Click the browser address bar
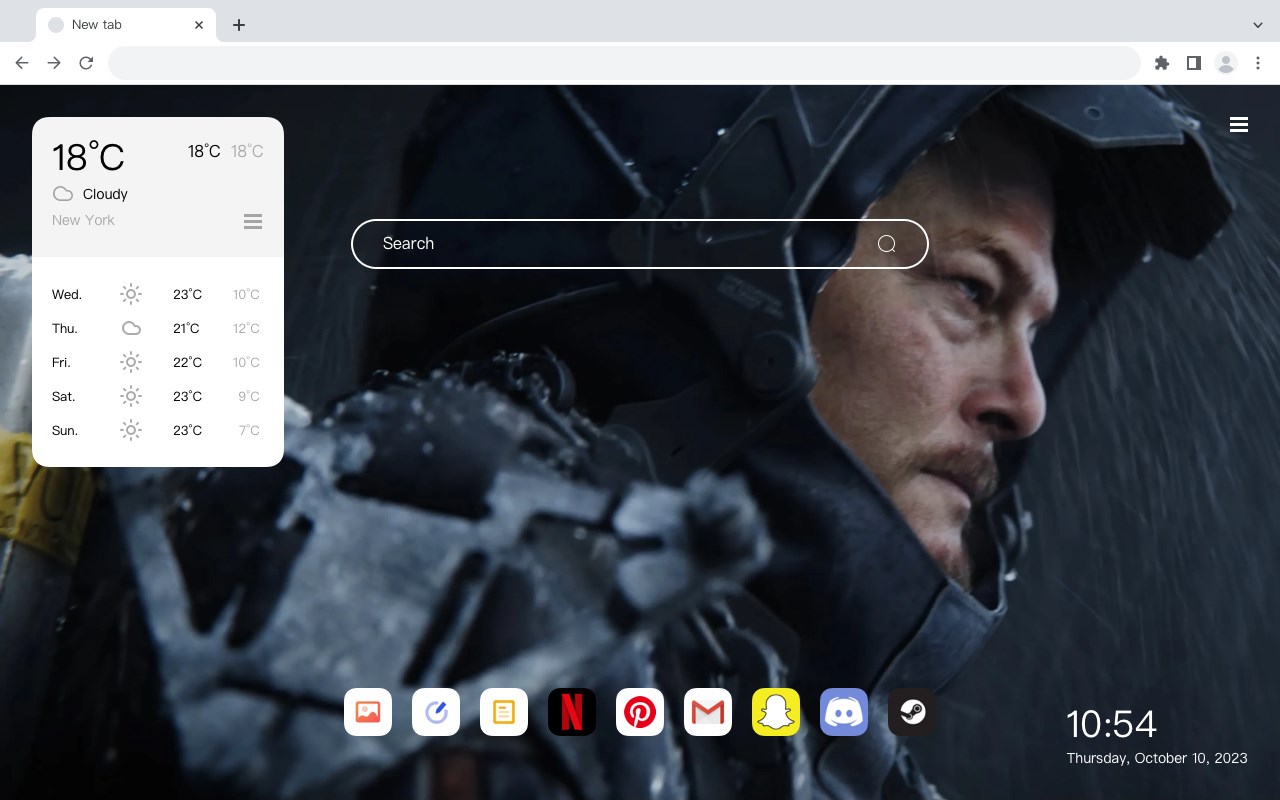This screenshot has height=800, width=1280. [624, 63]
